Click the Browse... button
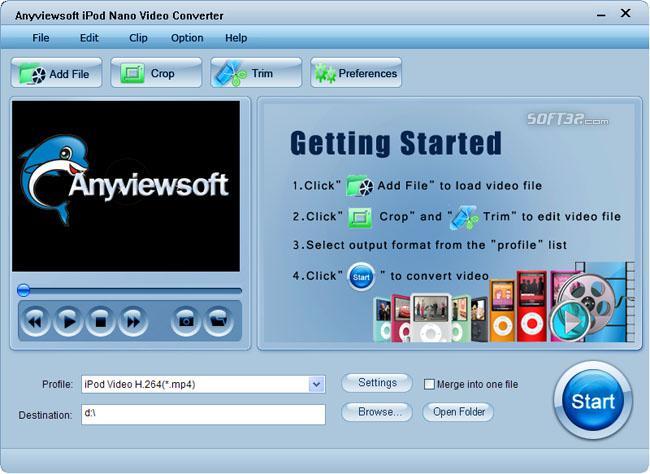Image resolution: width=650 pixels, height=474 pixels. click(x=377, y=412)
